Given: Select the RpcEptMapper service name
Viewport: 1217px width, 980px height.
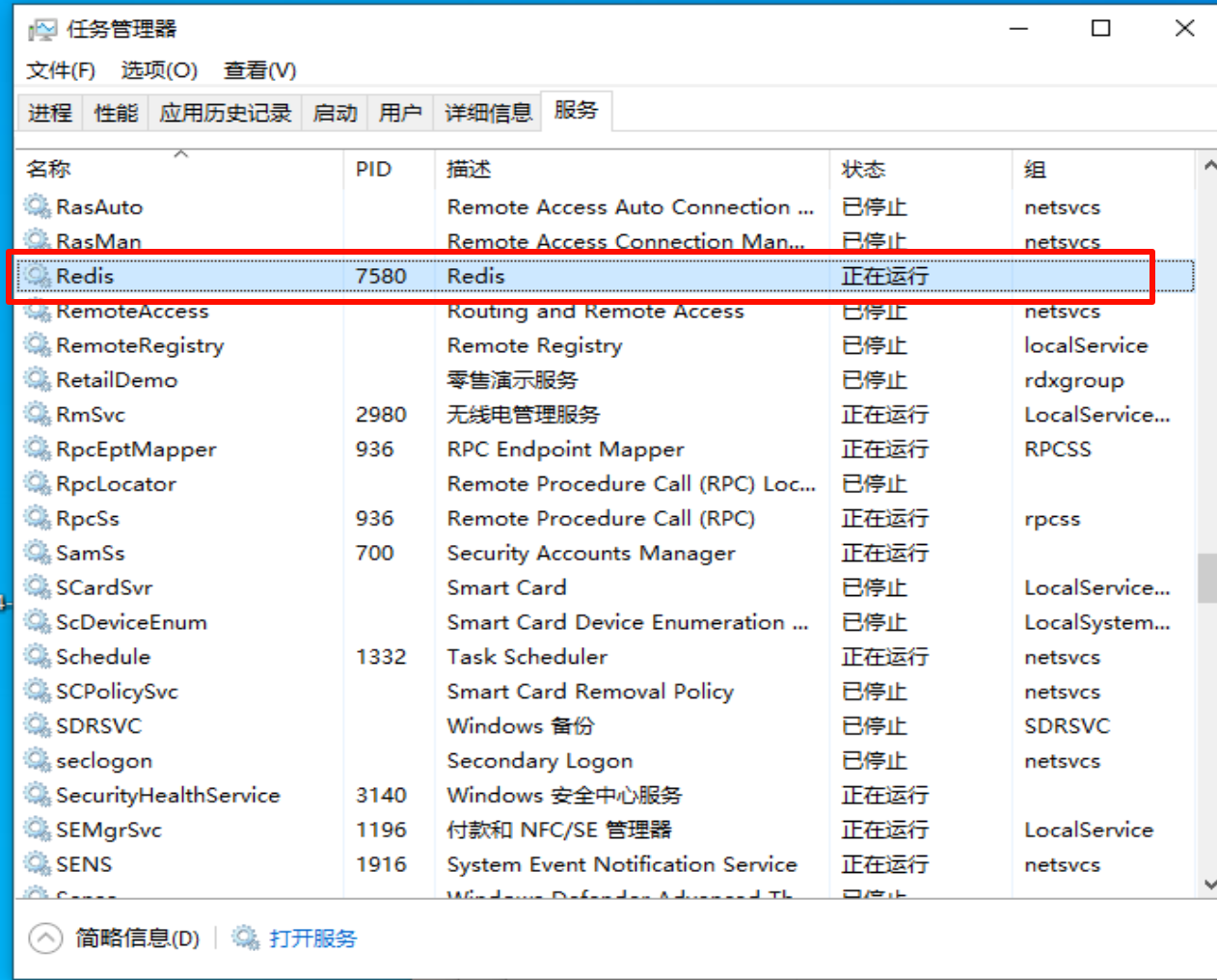Looking at the screenshot, I should tap(136, 450).
